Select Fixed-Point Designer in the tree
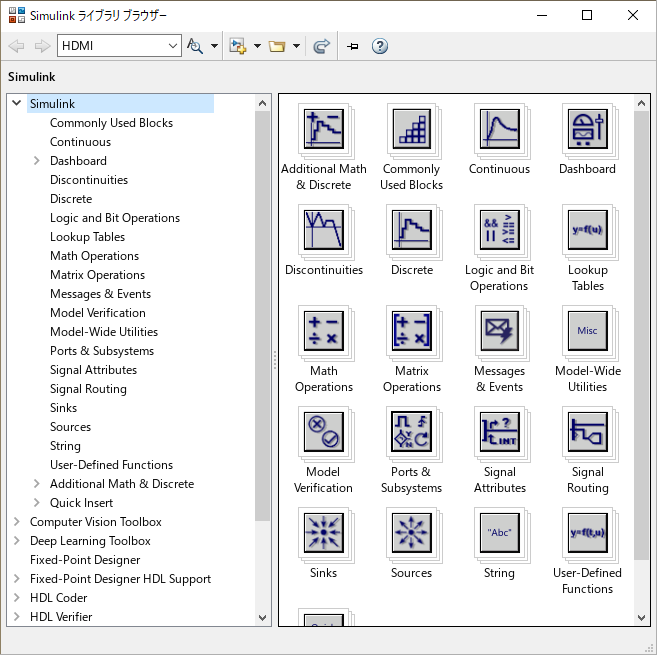The height and width of the screenshot is (655, 657). [x=85, y=560]
